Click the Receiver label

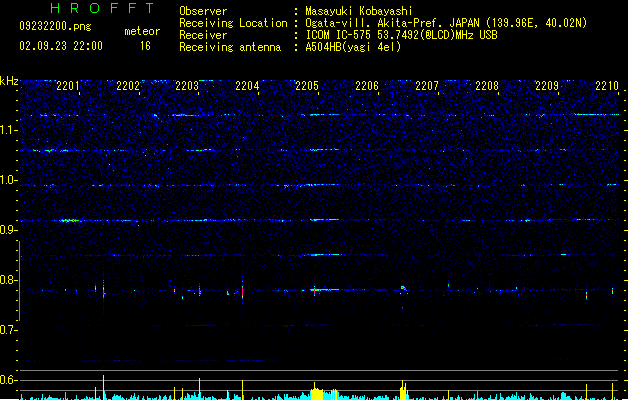[x=203, y=35]
